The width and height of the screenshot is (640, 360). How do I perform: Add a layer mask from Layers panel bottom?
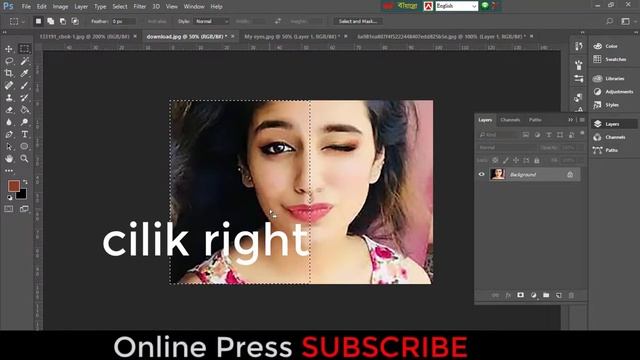[x=520, y=295]
